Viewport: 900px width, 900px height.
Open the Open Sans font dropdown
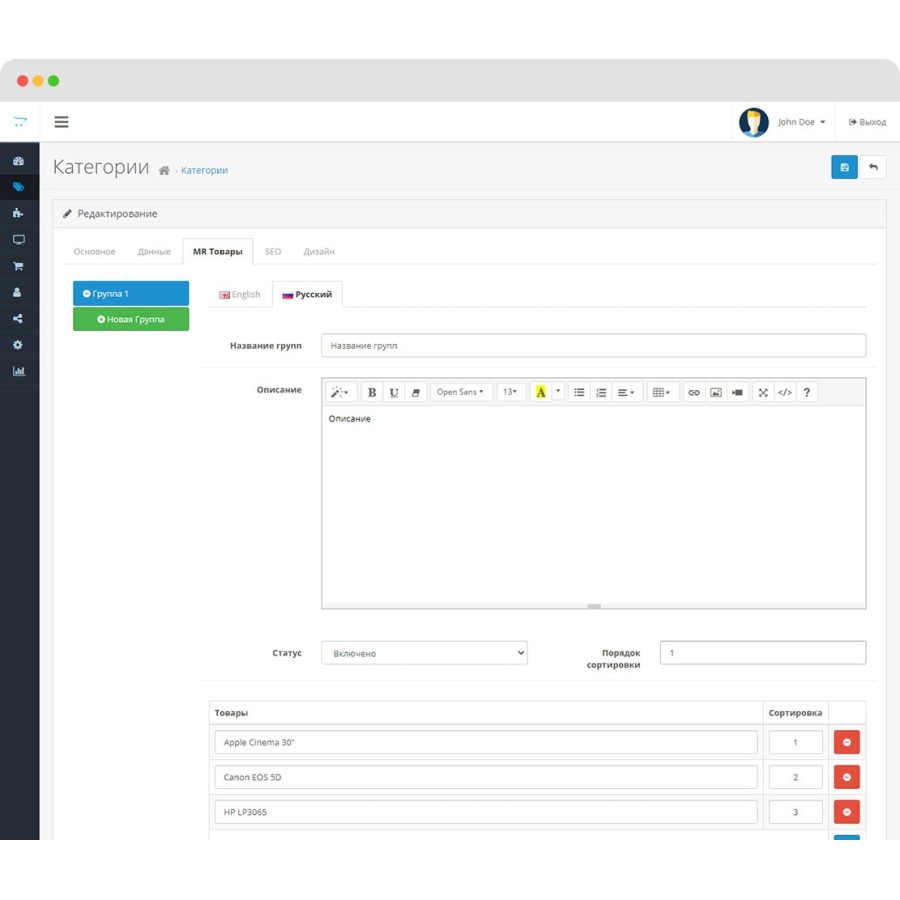pos(460,393)
